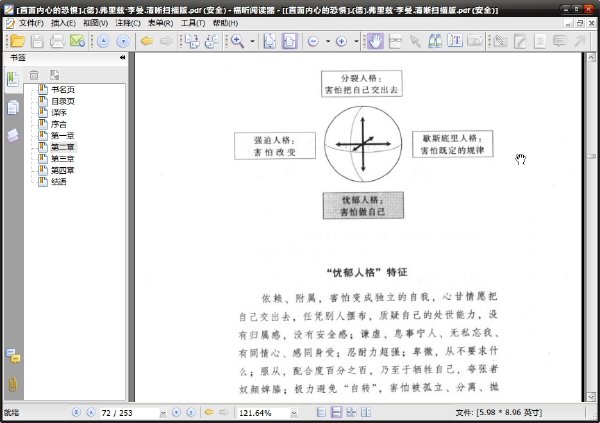
Task: Click the Email envelope toolbar icon
Action: pos(77,41)
